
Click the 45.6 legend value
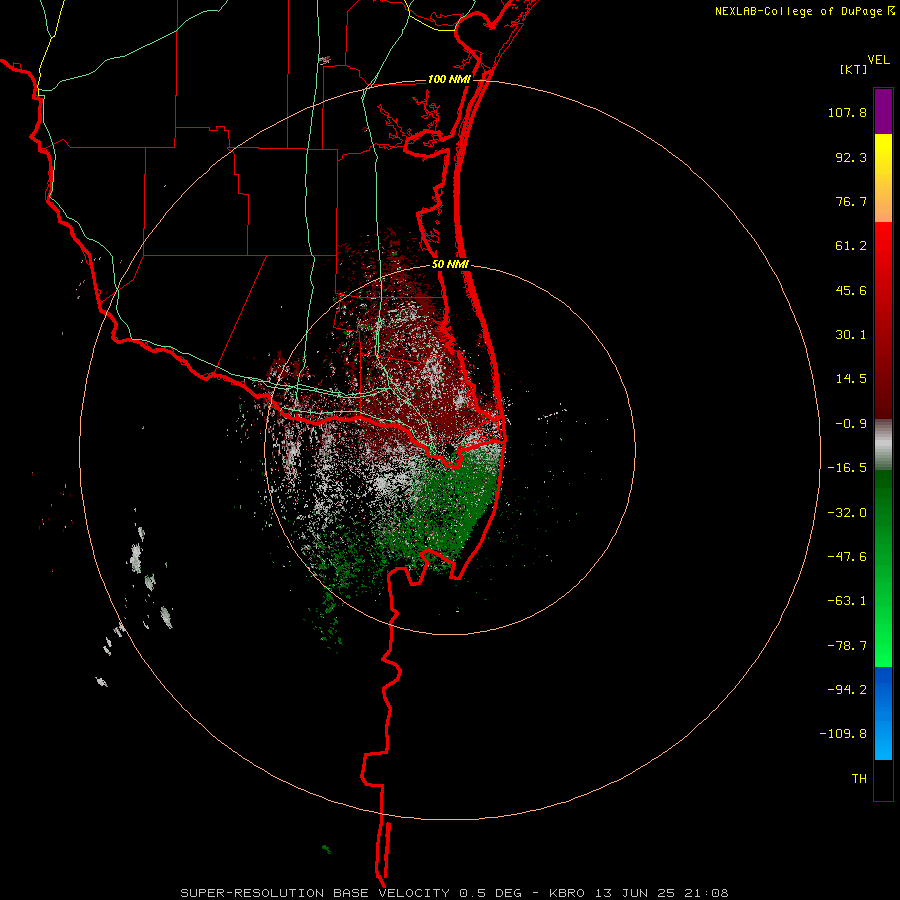851,290
